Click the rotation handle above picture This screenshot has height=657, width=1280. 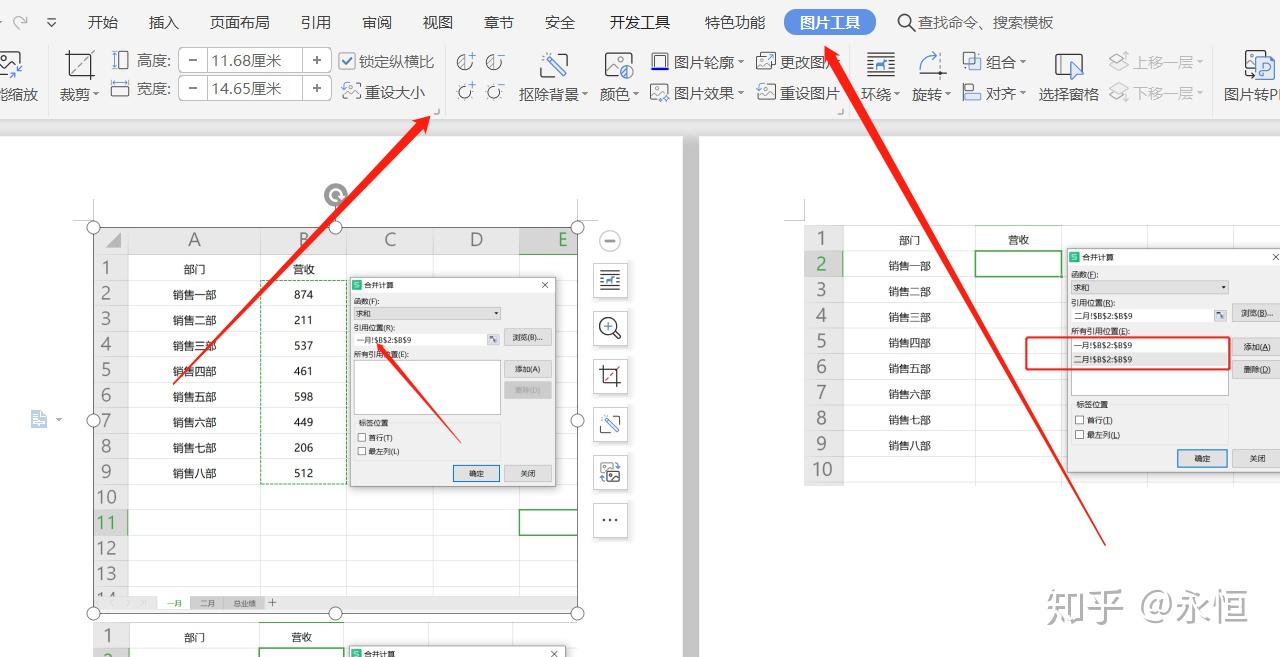tap(336, 194)
